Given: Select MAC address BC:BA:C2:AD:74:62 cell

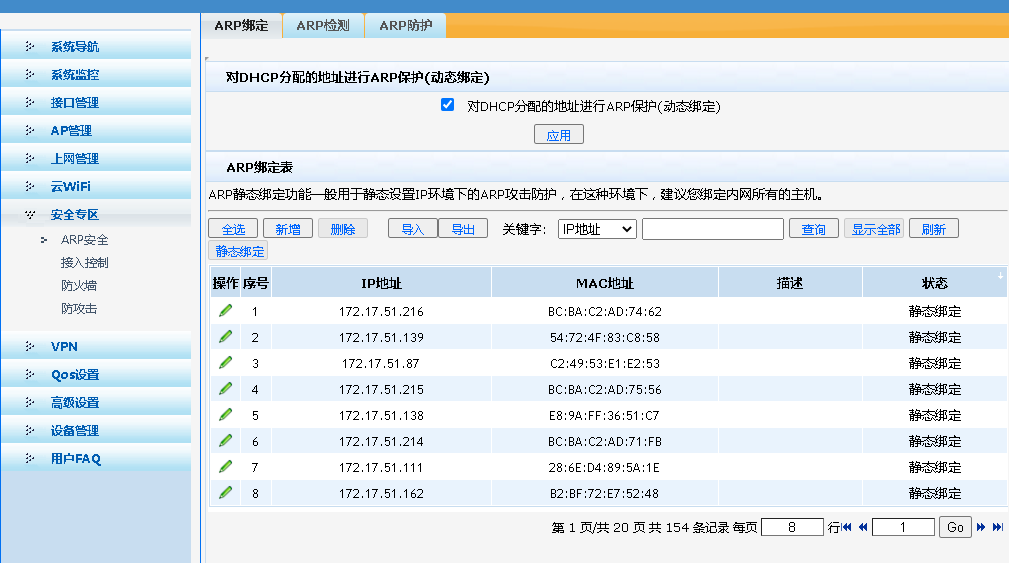Looking at the screenshot, I should [605, 311].
